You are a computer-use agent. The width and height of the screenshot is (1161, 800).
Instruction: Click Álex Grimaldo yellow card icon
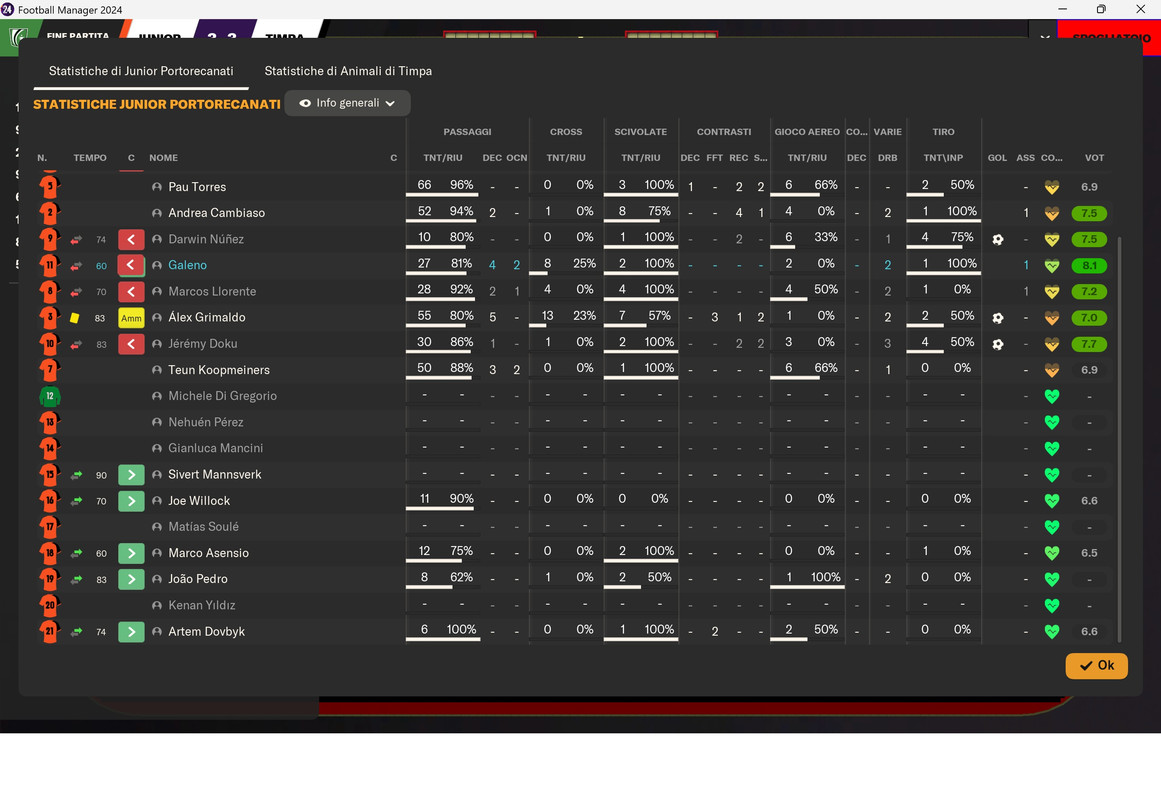pos(75,318)
